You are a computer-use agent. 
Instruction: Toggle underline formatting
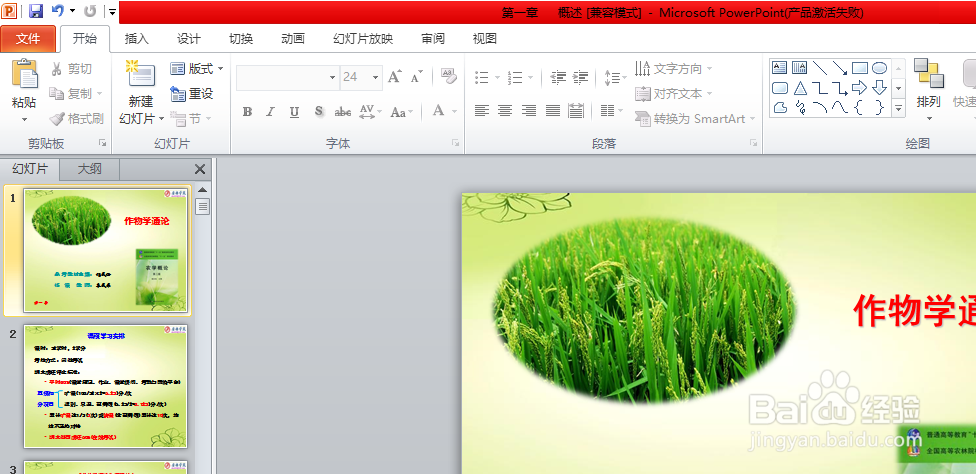[294, 112]
